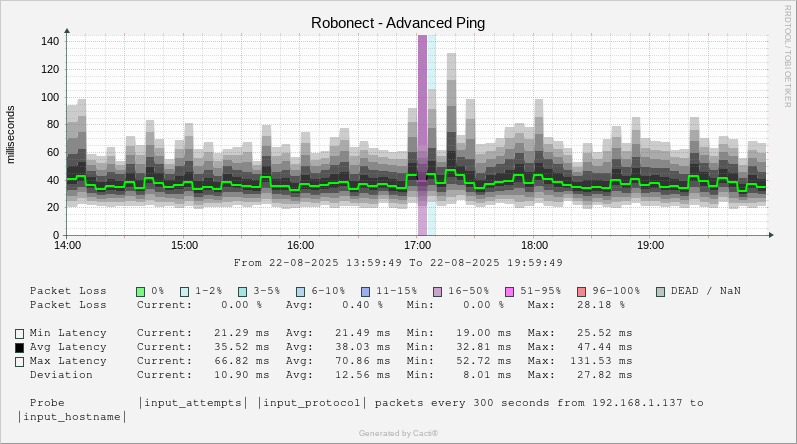Screen dimensions: 797x444
Task: Click the 16:00 time axis label
Action: (x=301, y=245)
